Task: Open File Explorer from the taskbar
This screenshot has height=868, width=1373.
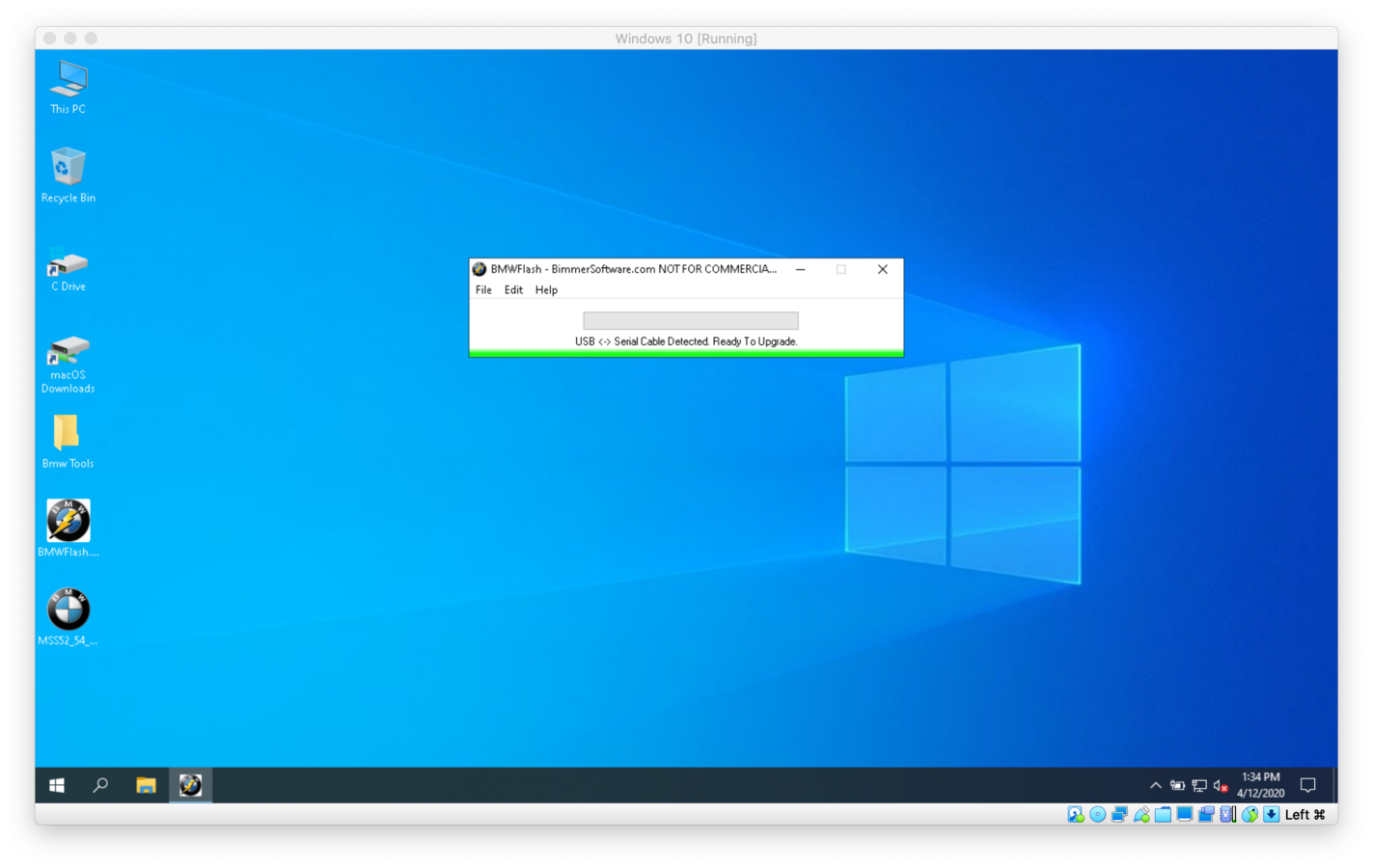Action: click(x=146, y=785)
